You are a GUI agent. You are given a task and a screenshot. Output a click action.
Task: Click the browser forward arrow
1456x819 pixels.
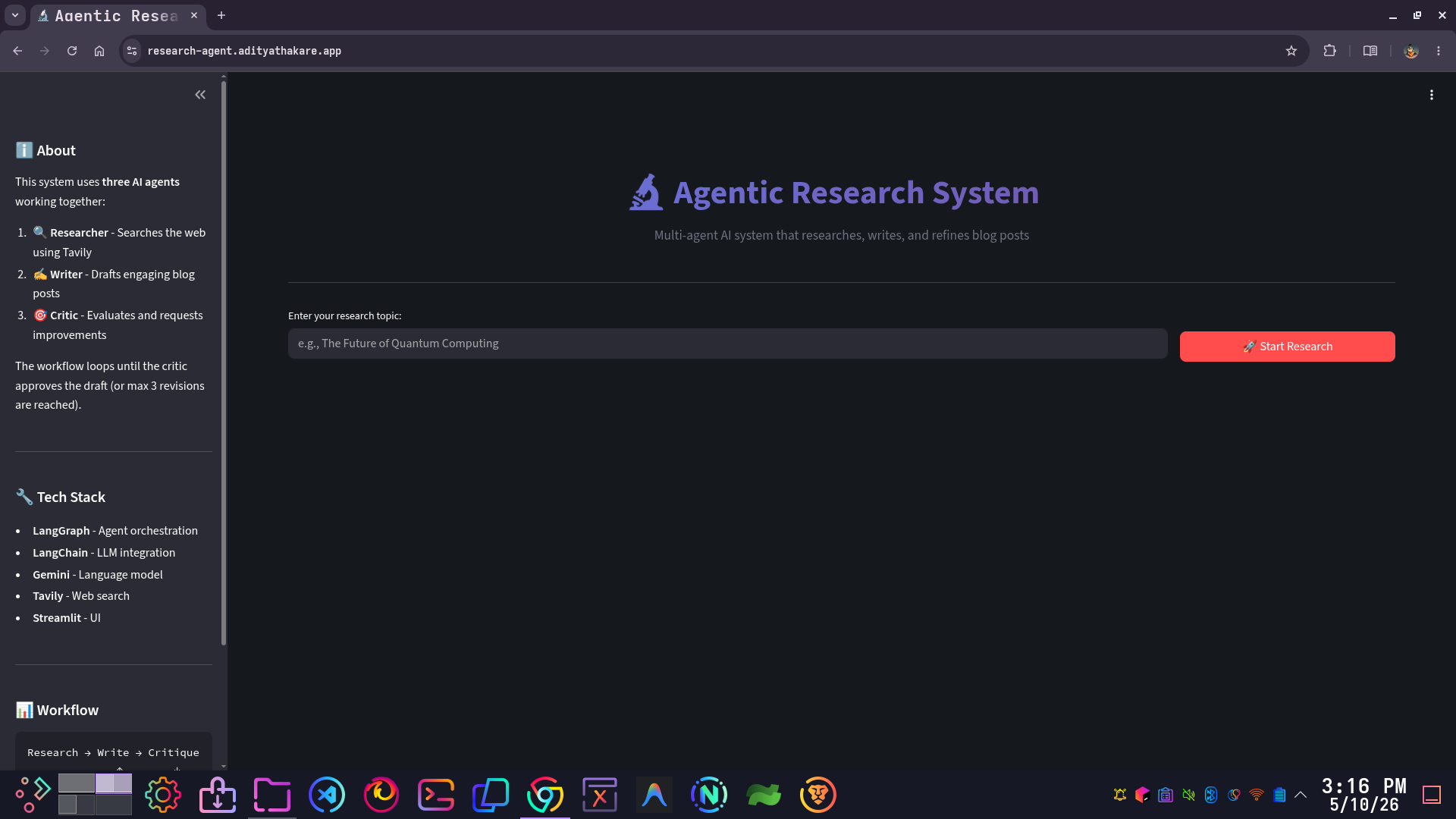pos(45,51)
